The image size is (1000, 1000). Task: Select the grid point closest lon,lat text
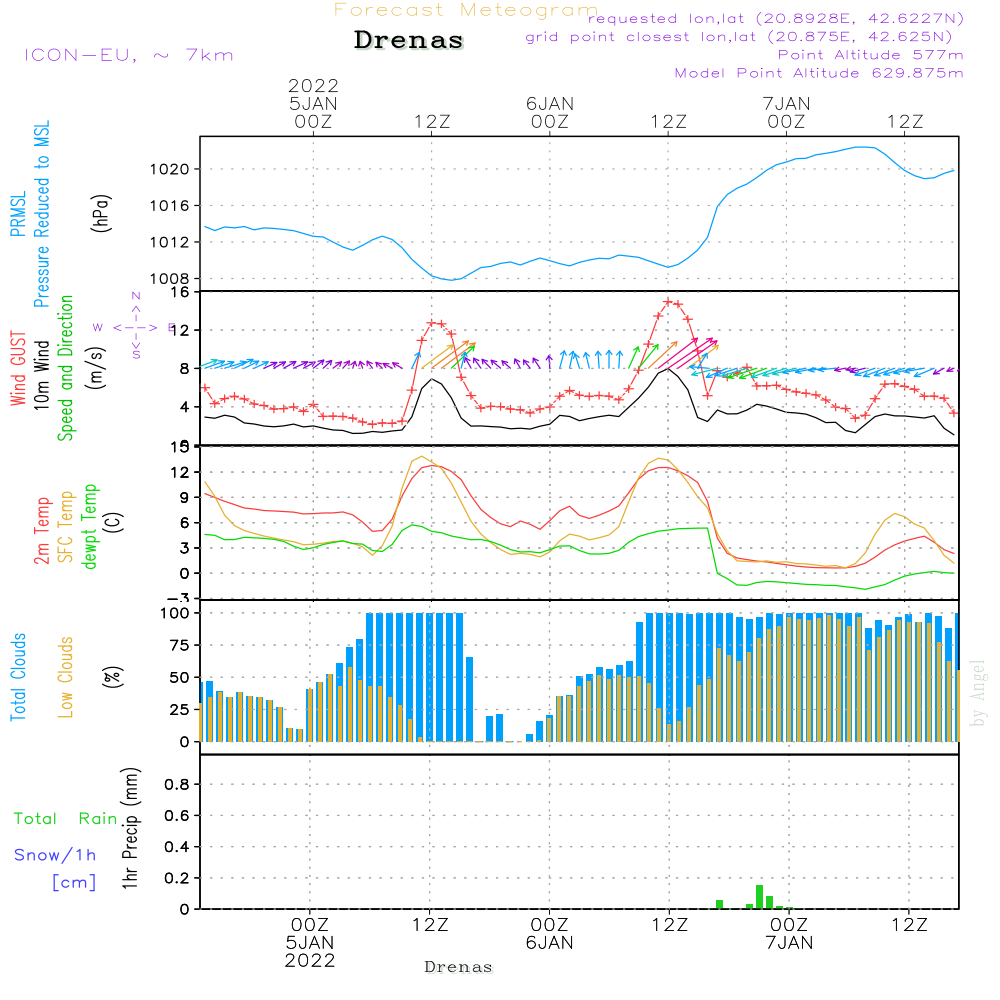coord(739,37)
